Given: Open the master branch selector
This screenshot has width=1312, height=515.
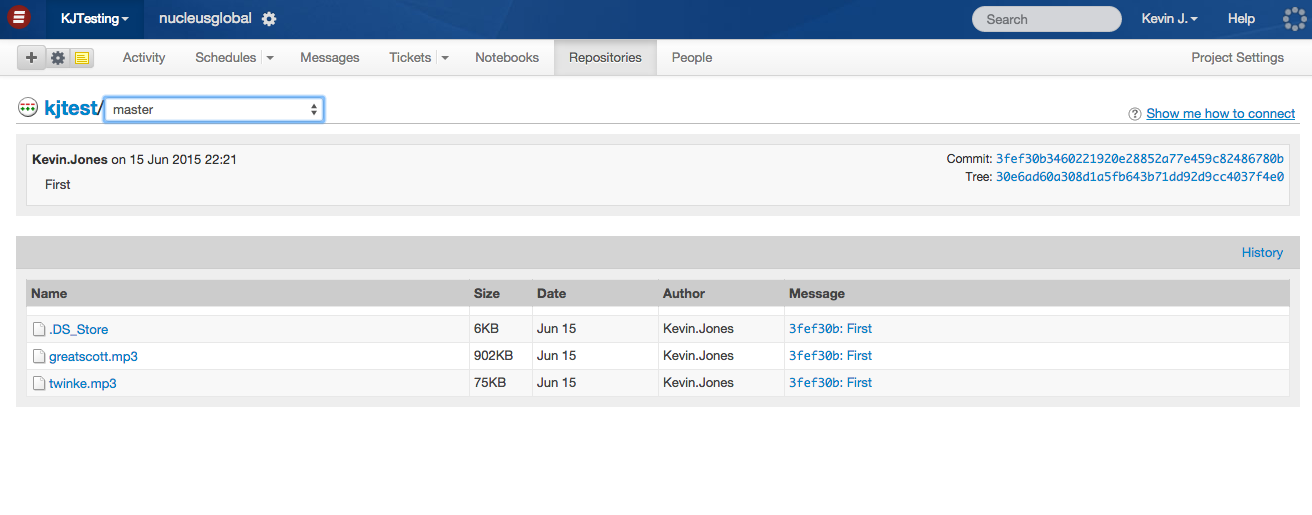Looking at the screenshot, I should (214, 109).
